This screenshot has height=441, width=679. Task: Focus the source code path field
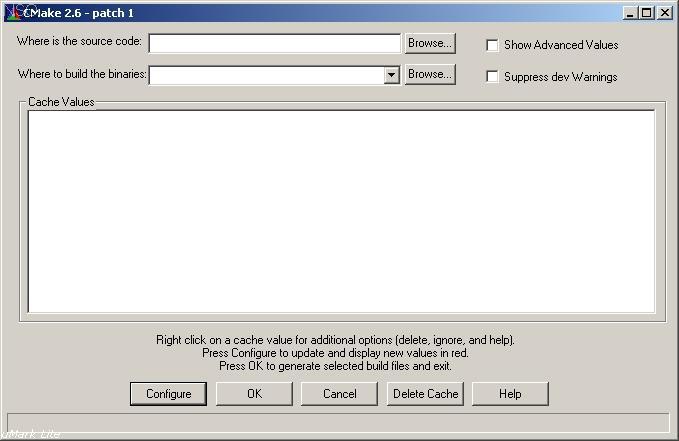click(274, 43)
